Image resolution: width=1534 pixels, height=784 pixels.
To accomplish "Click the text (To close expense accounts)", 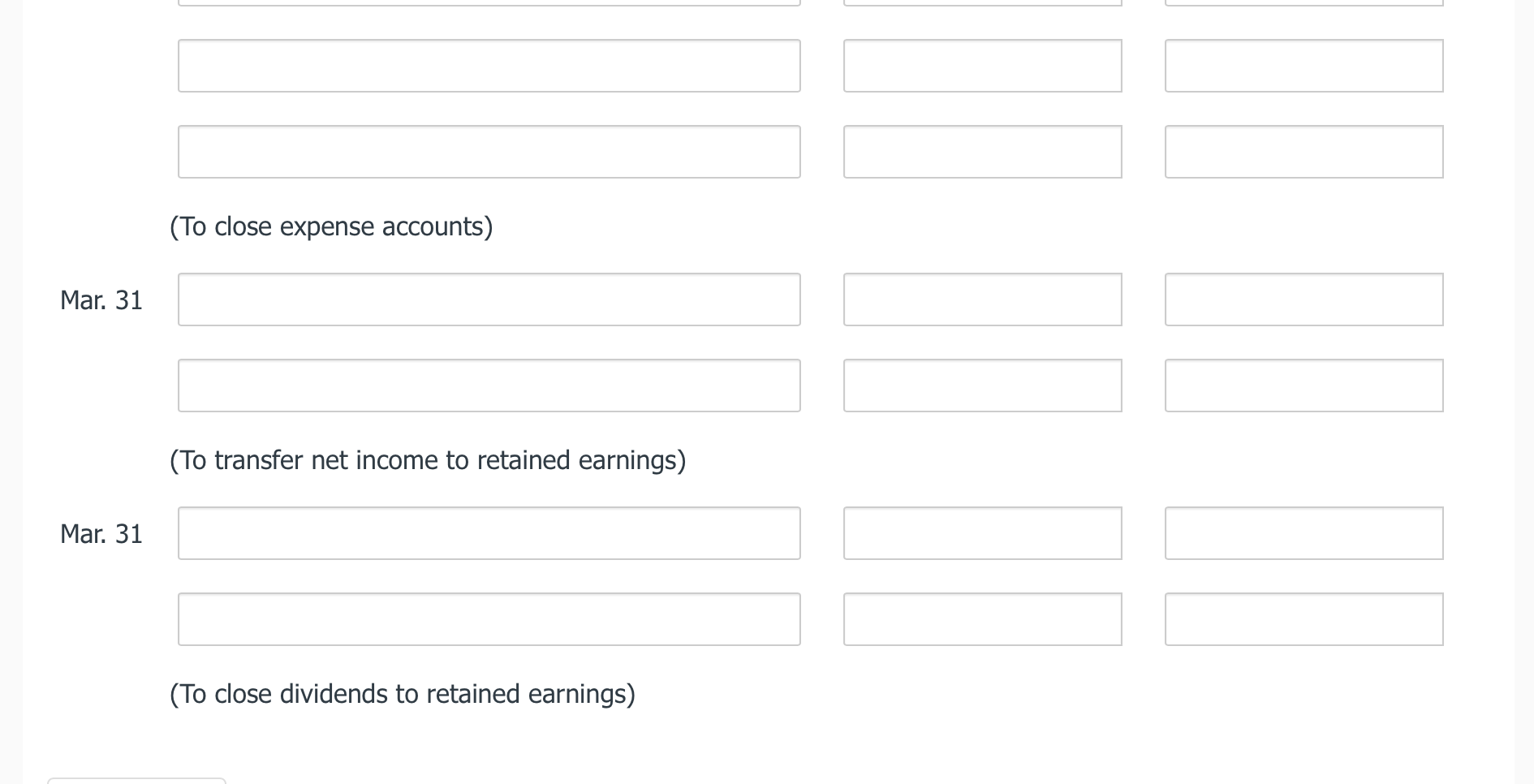I will tap(331, 226).
